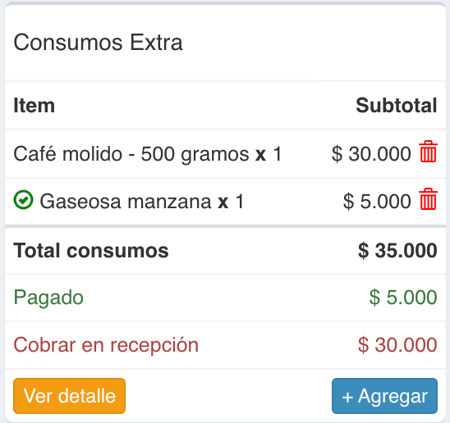Select the Café molido - 500 gramos row
This screenshot has width=450, height=423.
click(225, 154)
